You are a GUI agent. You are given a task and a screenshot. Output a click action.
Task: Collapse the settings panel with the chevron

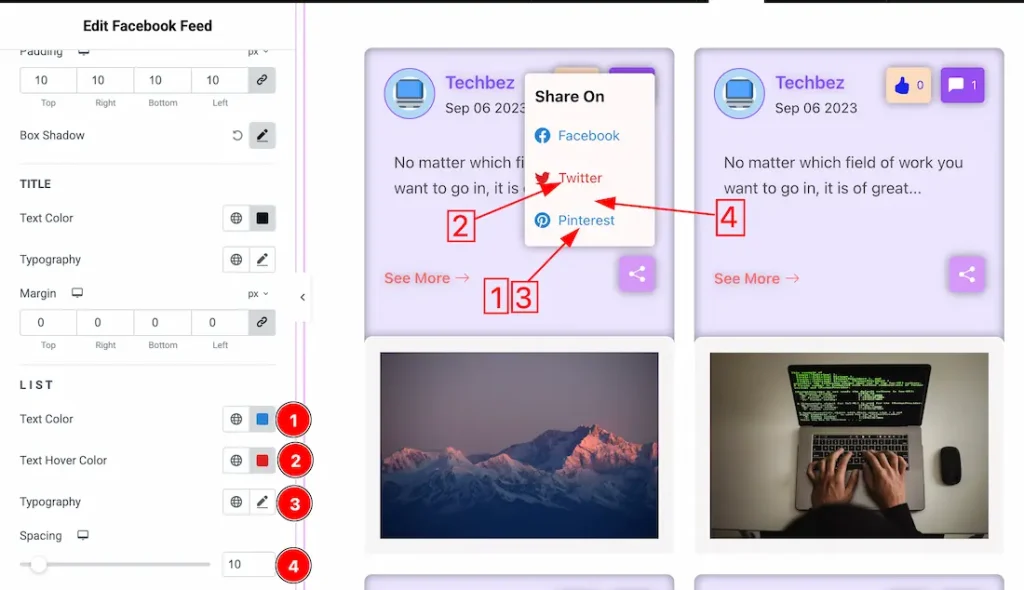pyautogui.click(x=302, y=297)
